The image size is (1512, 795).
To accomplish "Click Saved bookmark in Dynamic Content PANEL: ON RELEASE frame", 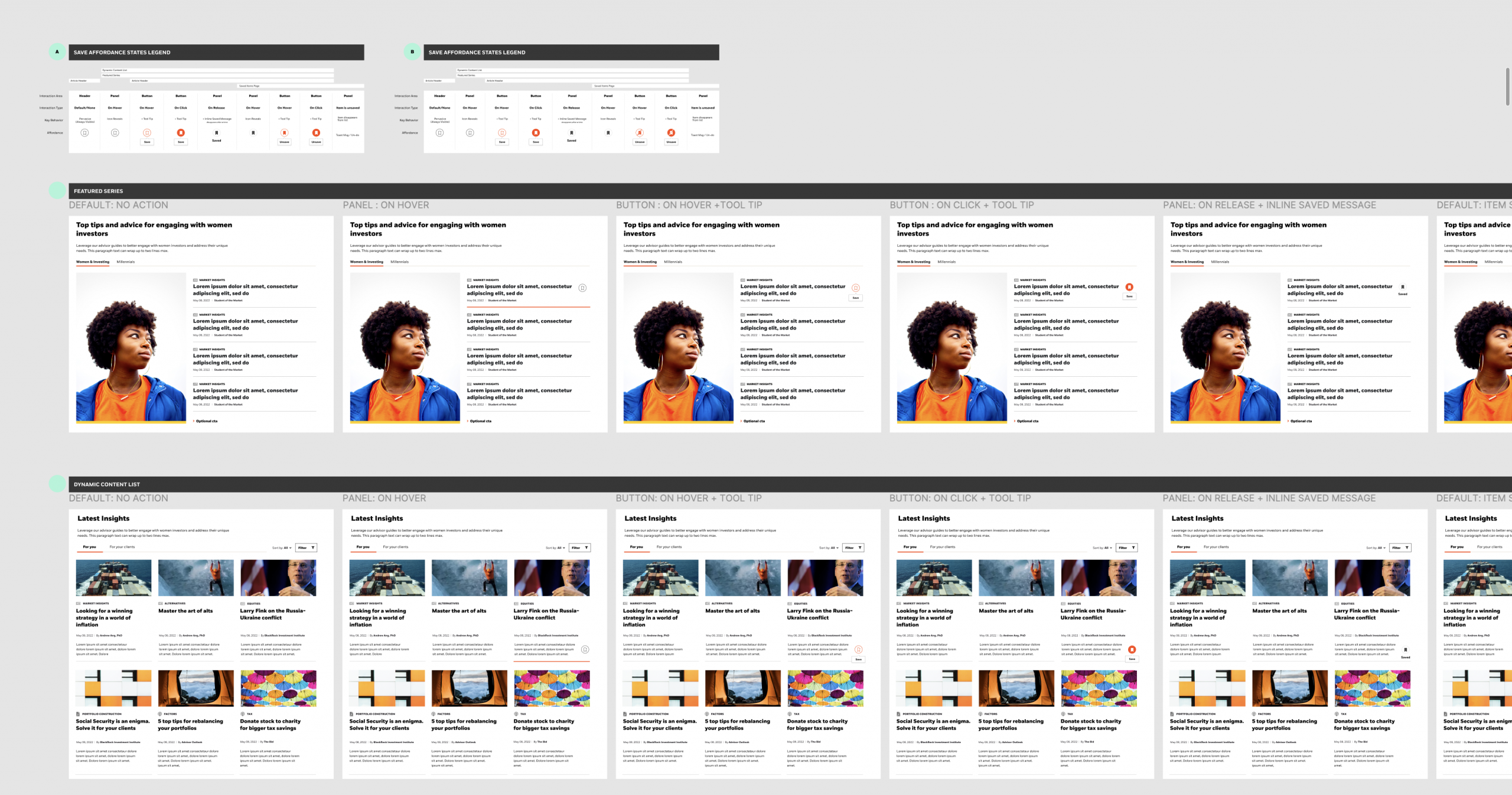I will coord(1406,650).
